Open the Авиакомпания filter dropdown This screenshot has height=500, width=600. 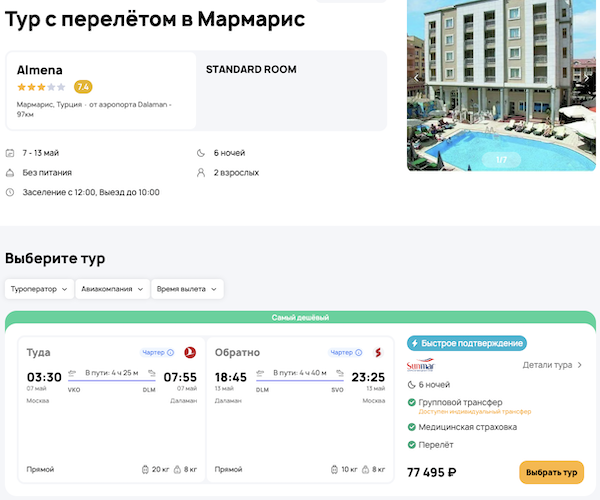113,289
